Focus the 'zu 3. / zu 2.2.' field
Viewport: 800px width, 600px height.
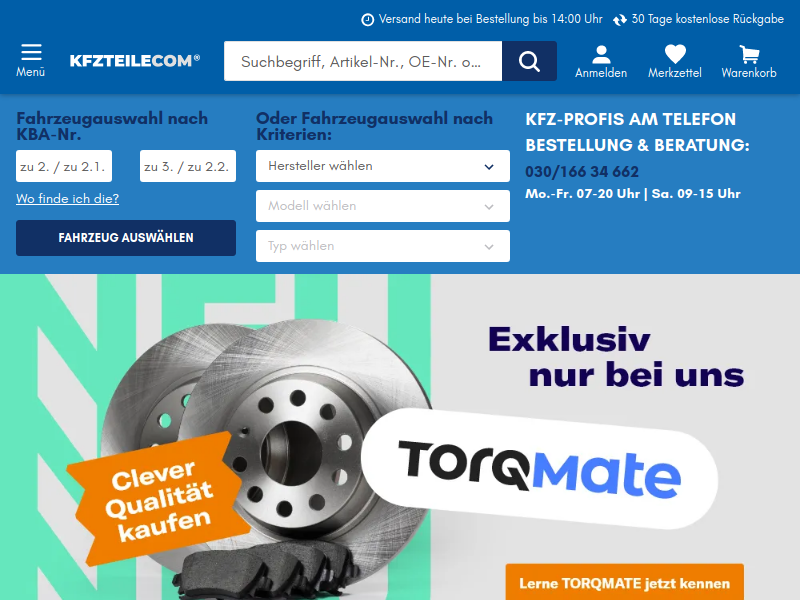(188, 166)
